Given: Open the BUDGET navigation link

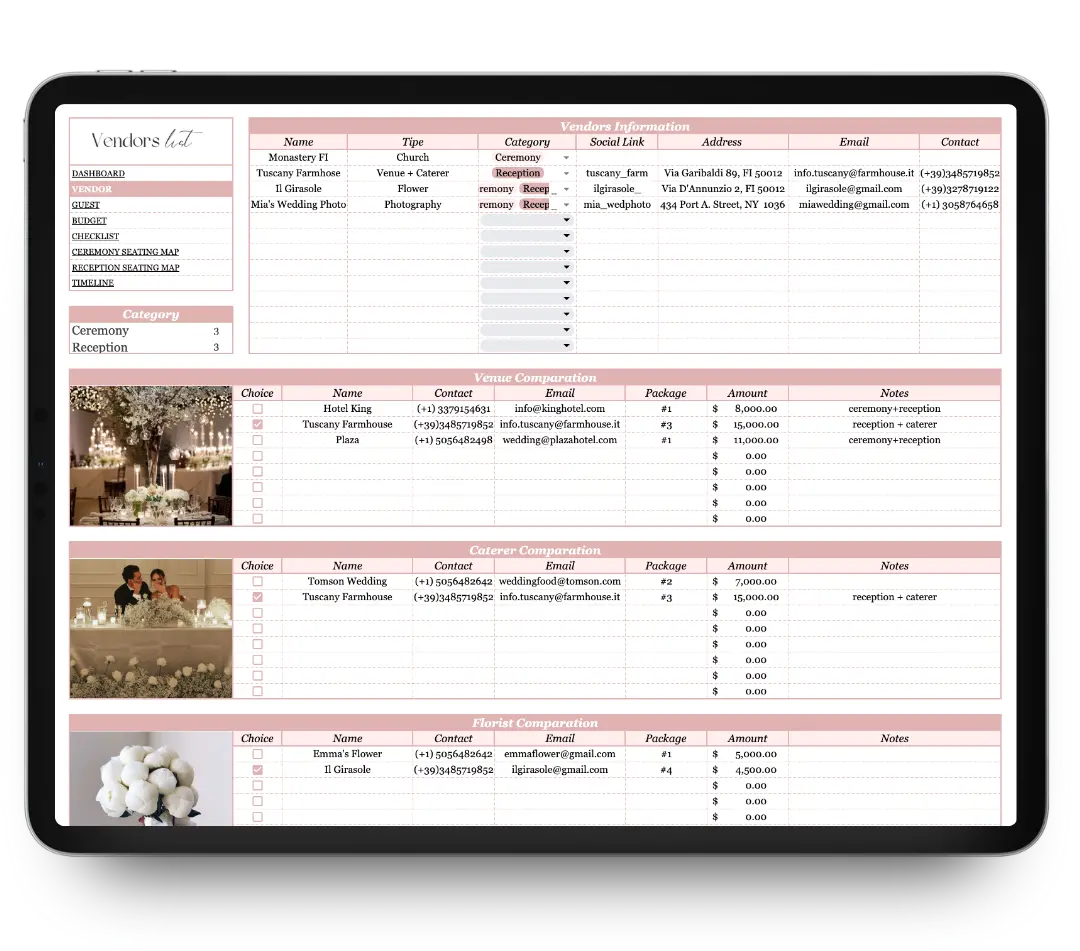Looking at the screenshot, I should [x=89, y=221].
